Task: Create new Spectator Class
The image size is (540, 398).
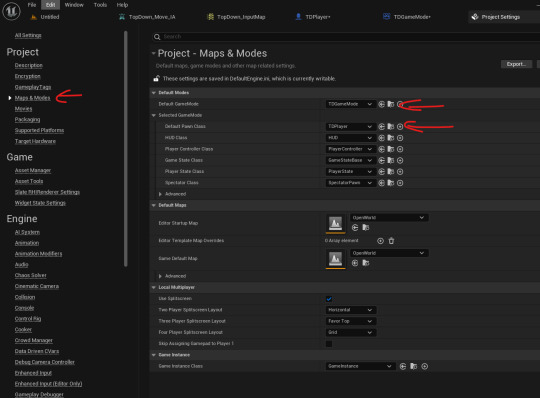Action: click(400, 183)
